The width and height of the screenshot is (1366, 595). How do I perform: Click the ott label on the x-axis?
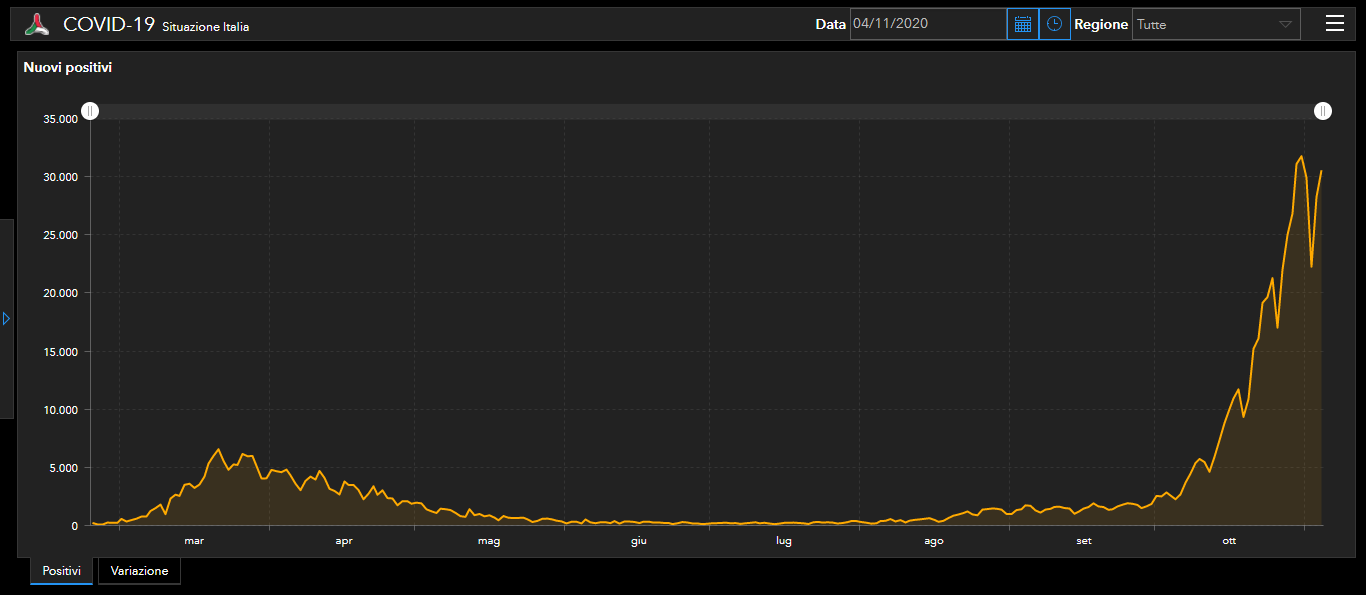pos(1229,541)
